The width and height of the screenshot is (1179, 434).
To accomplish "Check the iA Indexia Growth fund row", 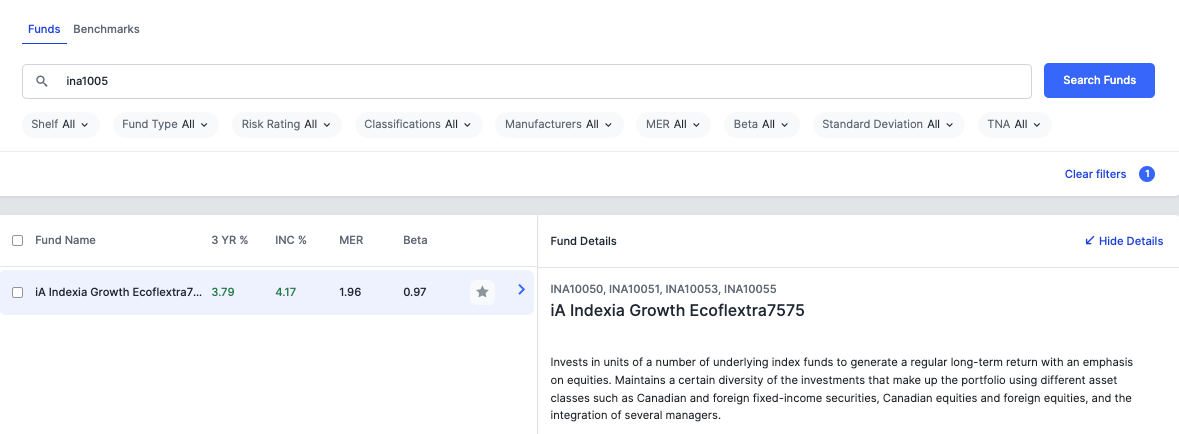I will (x=17, y=293).
